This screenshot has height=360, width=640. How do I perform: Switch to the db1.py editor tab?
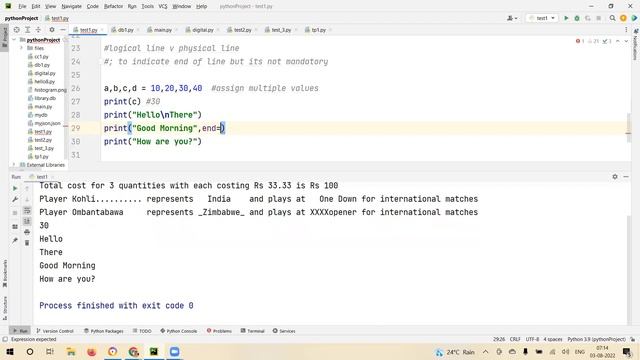[x=125, y=30]
